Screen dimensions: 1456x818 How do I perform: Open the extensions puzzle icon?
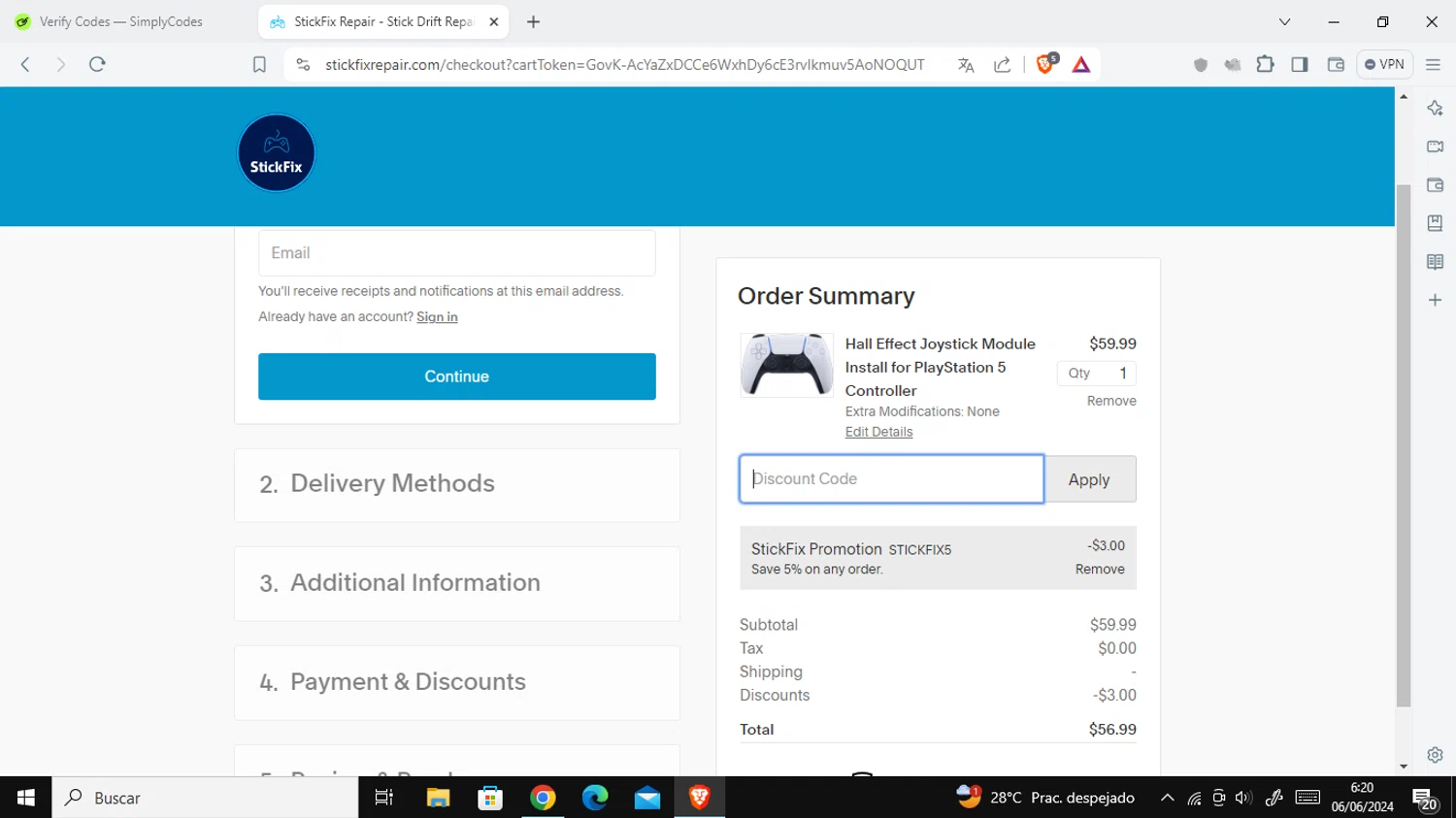(x=1265, y=64)
